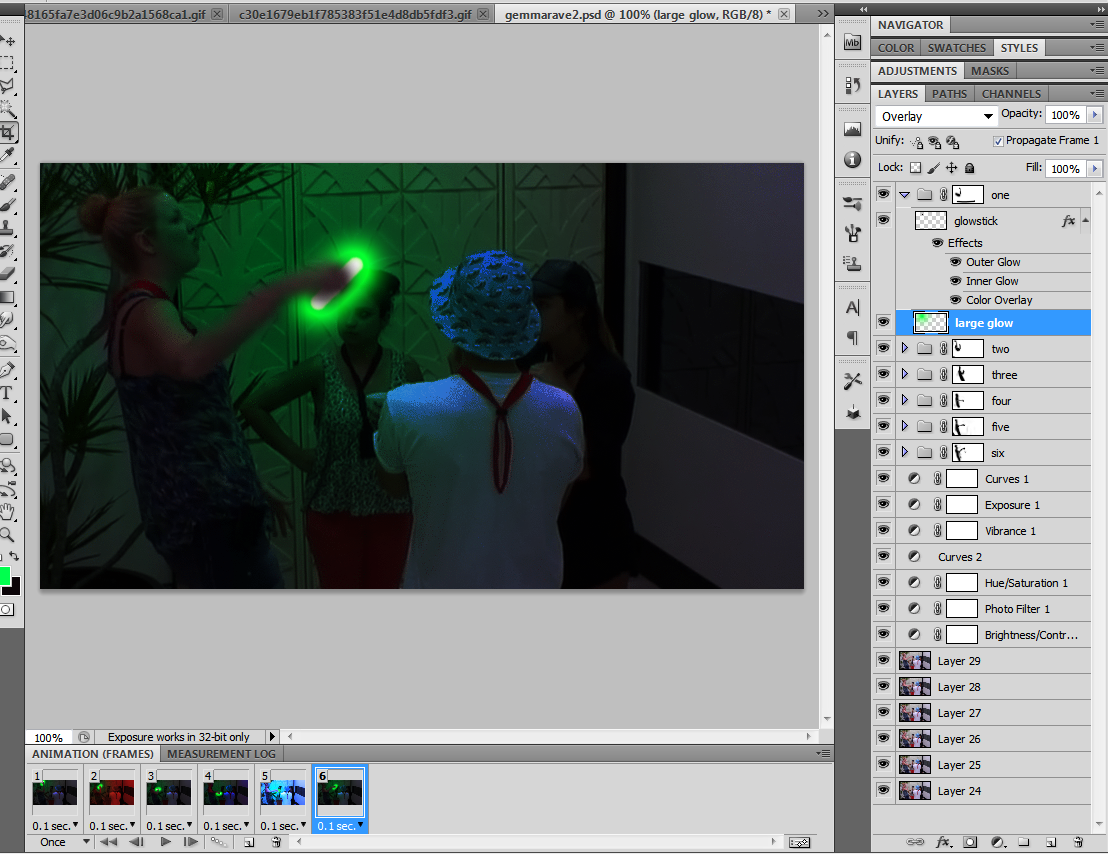Switch to c30e1679eb1f gif document tab
Viewport: 1108px width, 854px height.
pos(355,14)
